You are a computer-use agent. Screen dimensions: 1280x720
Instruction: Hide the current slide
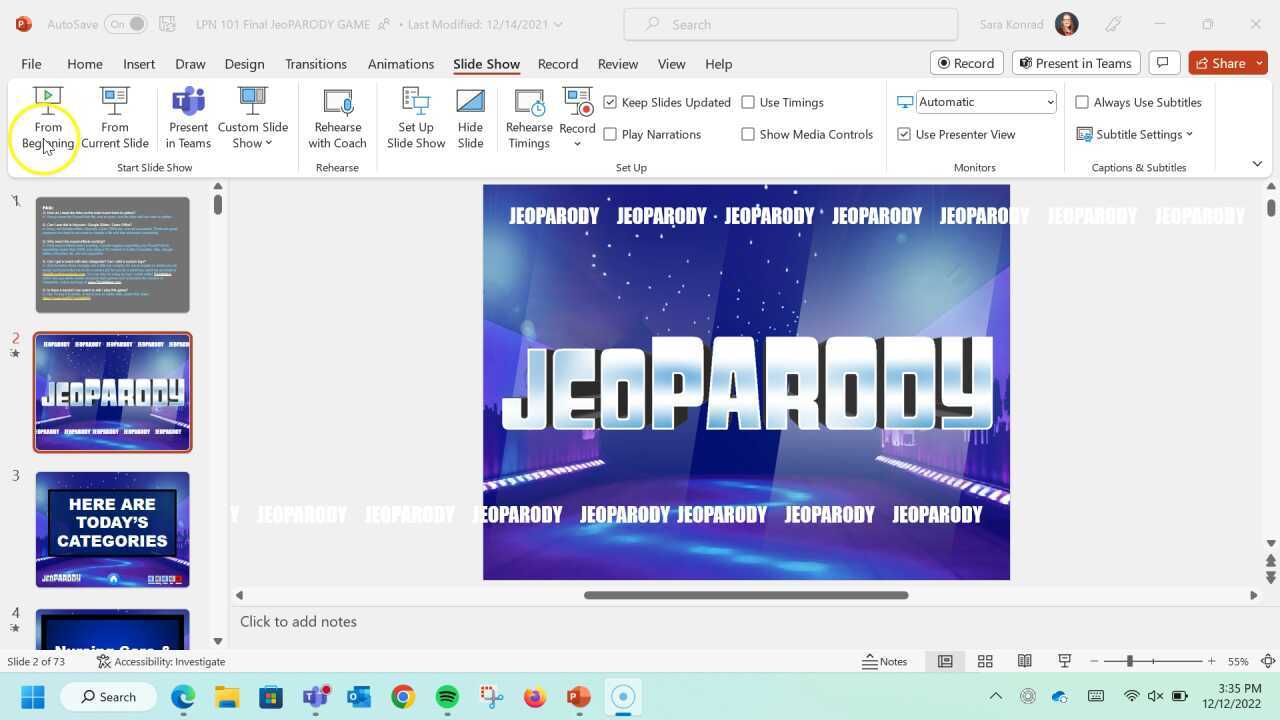470,117
